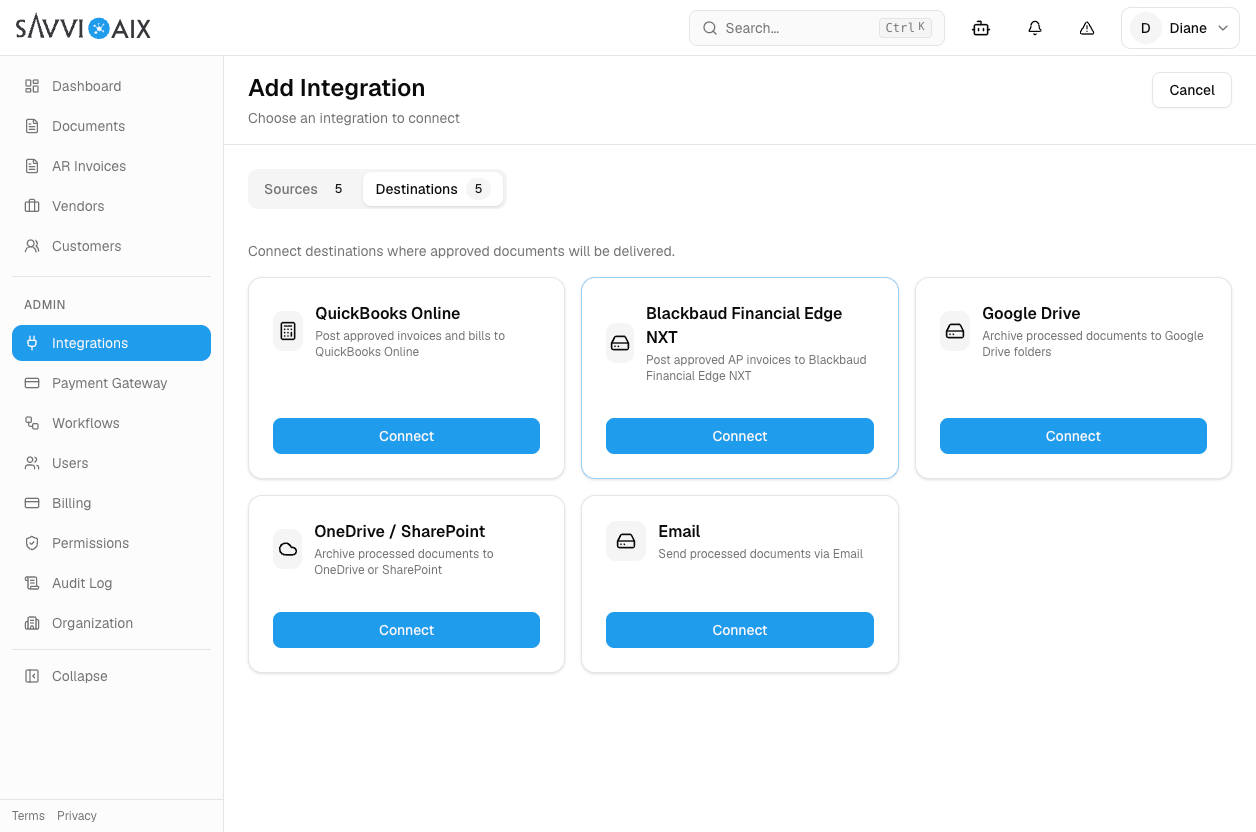Click the Email destination card icon
Image resolution: width=1256 pixels, height=832 pixels.
click(x=626, y=541)
